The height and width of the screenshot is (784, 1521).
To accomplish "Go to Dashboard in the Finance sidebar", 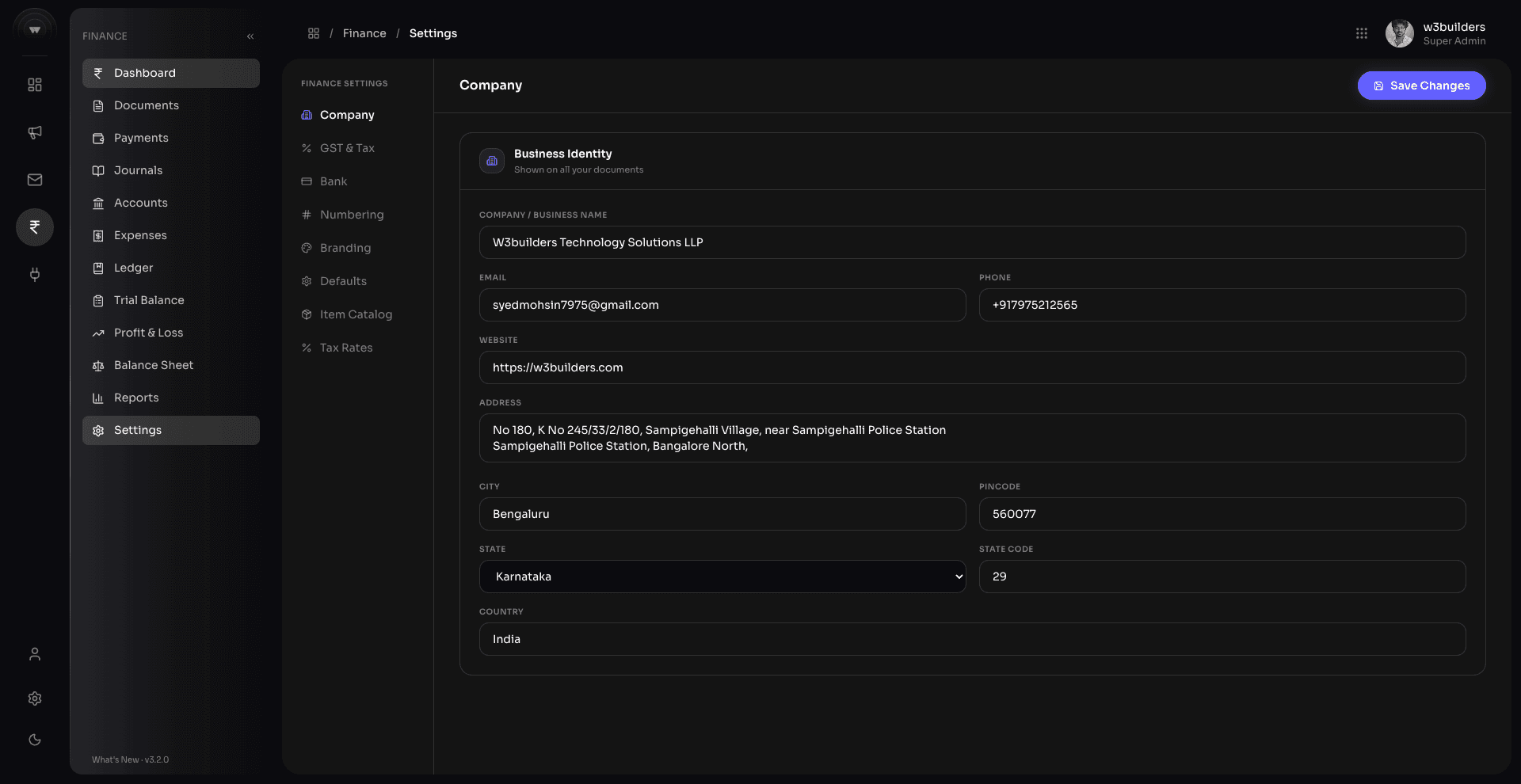I will pos(171,73).
